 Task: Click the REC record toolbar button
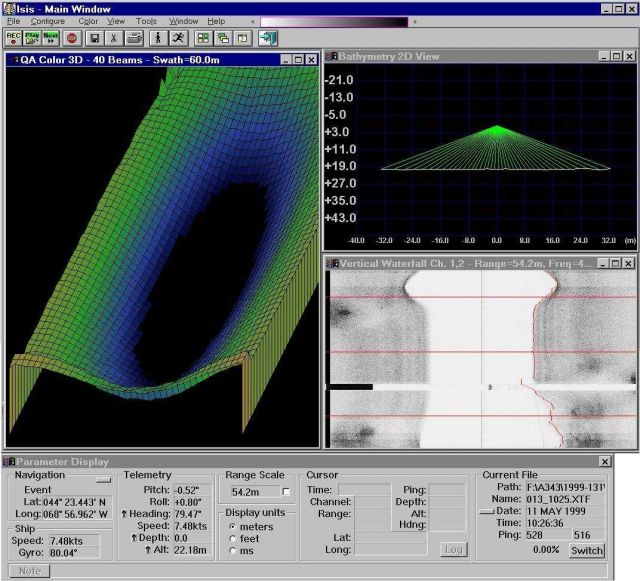(x=13, y=38)
